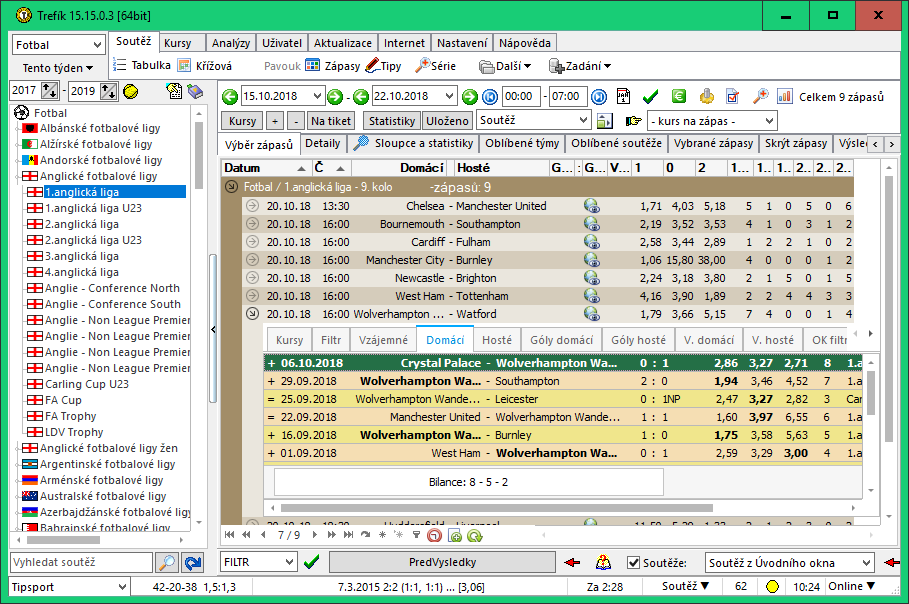Open the Série tool

pos(435,66)
